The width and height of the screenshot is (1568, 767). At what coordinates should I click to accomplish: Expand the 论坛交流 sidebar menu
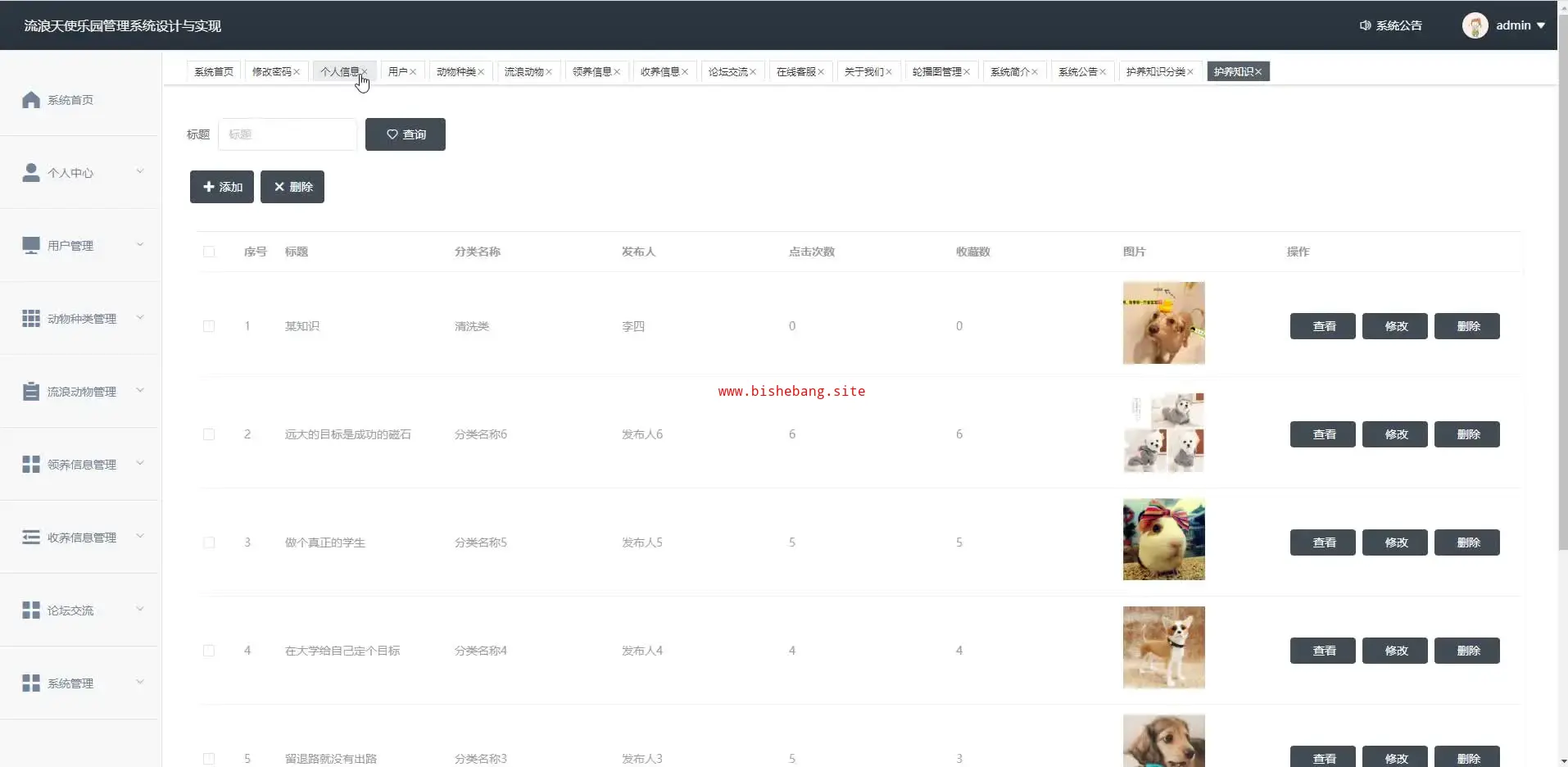click(140, 609)
